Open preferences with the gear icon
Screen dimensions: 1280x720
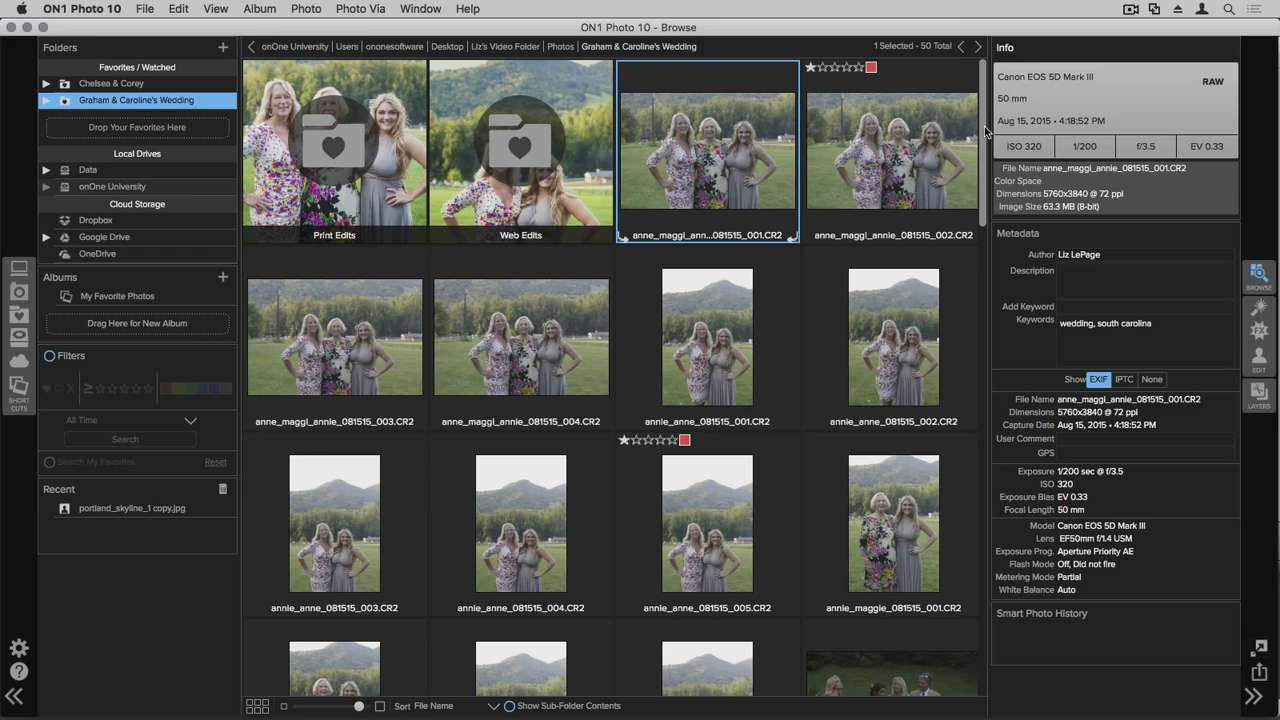click(x=18, y=648)
